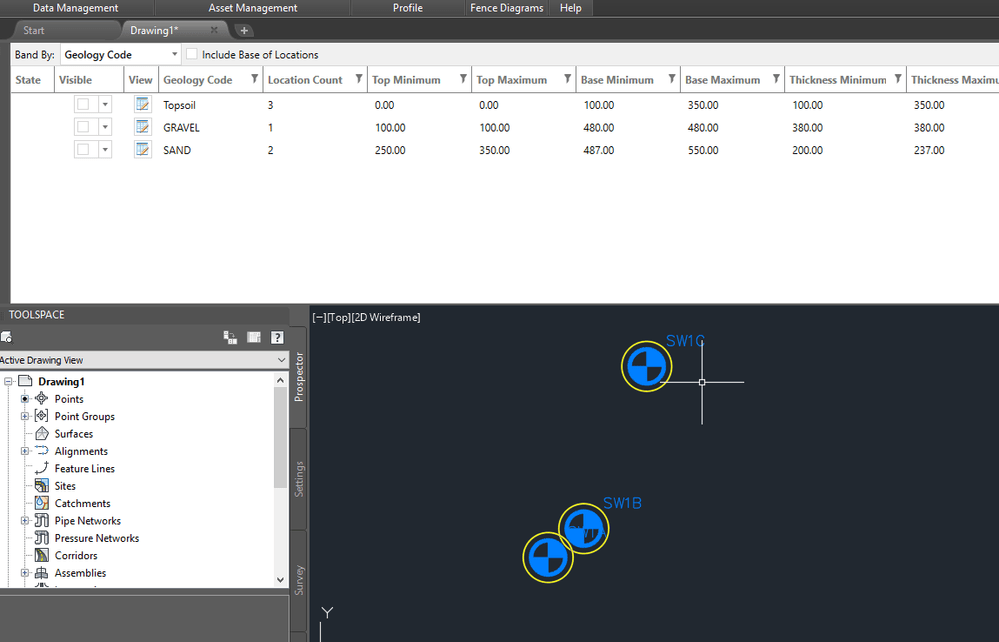Switch to the Survey side tab
Image resolution: width=999 pixels, height=642 pixels.
pos(299,580)
